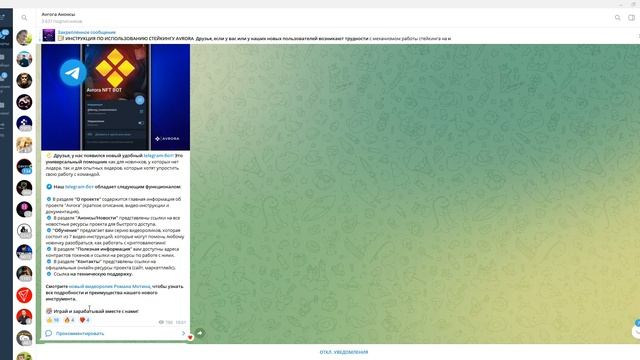
Task: Open the hamburger main menu icon
Action: pyautogui.click(x=2, y=17)
